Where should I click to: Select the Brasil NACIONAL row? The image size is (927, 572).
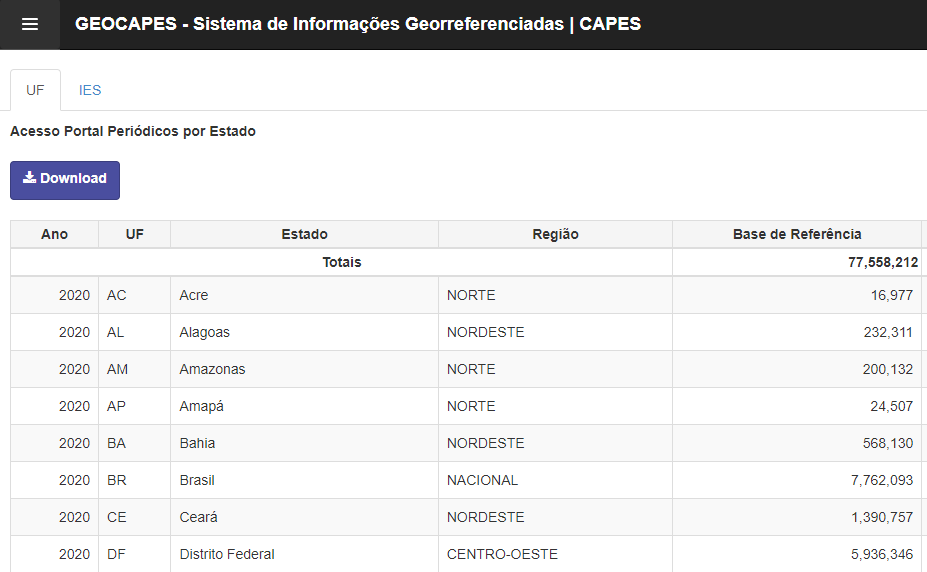click(x=482, y=480)
